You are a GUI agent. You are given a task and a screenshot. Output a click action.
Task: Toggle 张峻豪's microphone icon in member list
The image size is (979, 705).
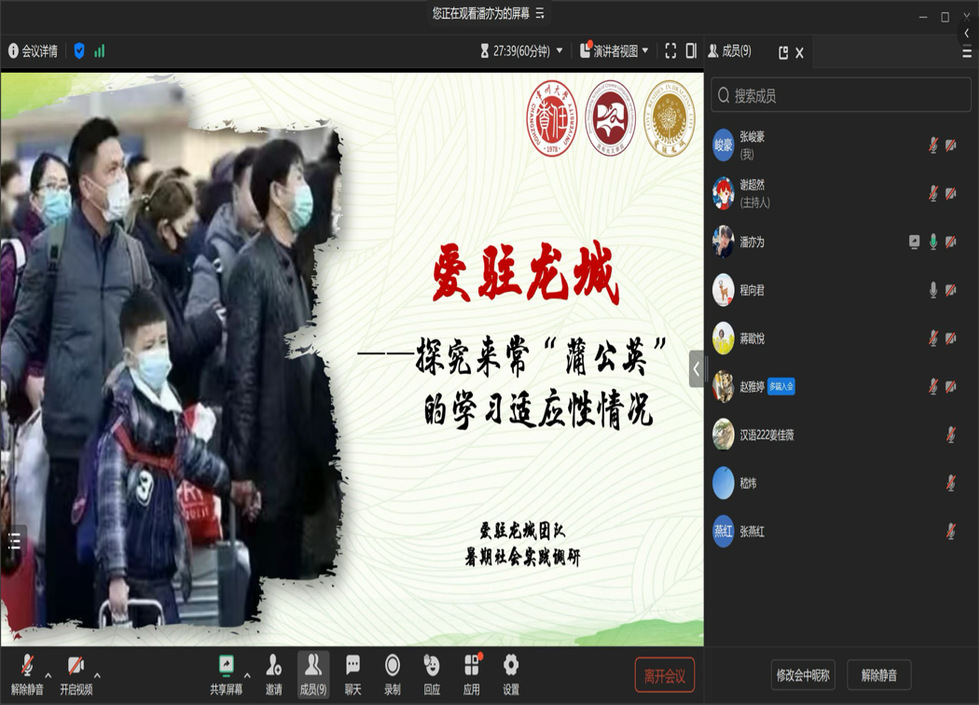[x=933, y=145]
